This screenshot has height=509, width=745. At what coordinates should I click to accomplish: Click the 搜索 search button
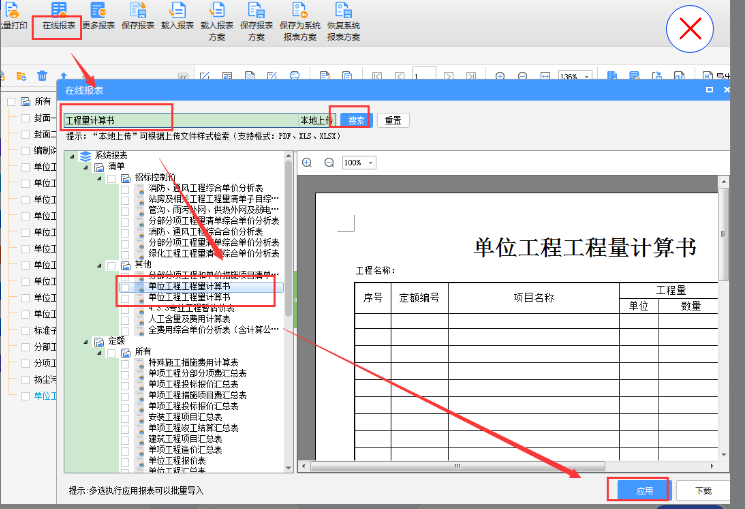(356, 120)
